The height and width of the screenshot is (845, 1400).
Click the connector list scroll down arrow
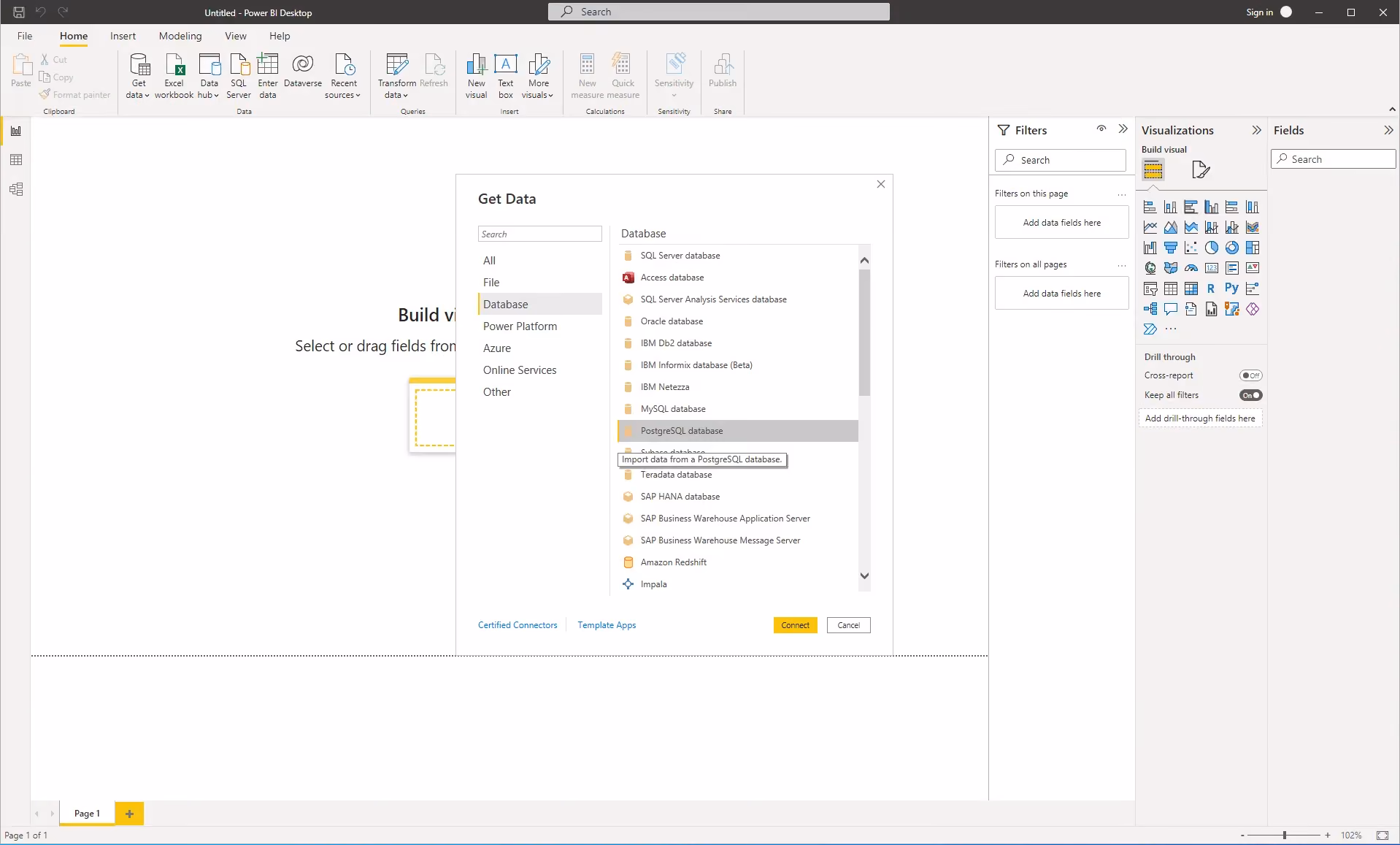point(864,576)
